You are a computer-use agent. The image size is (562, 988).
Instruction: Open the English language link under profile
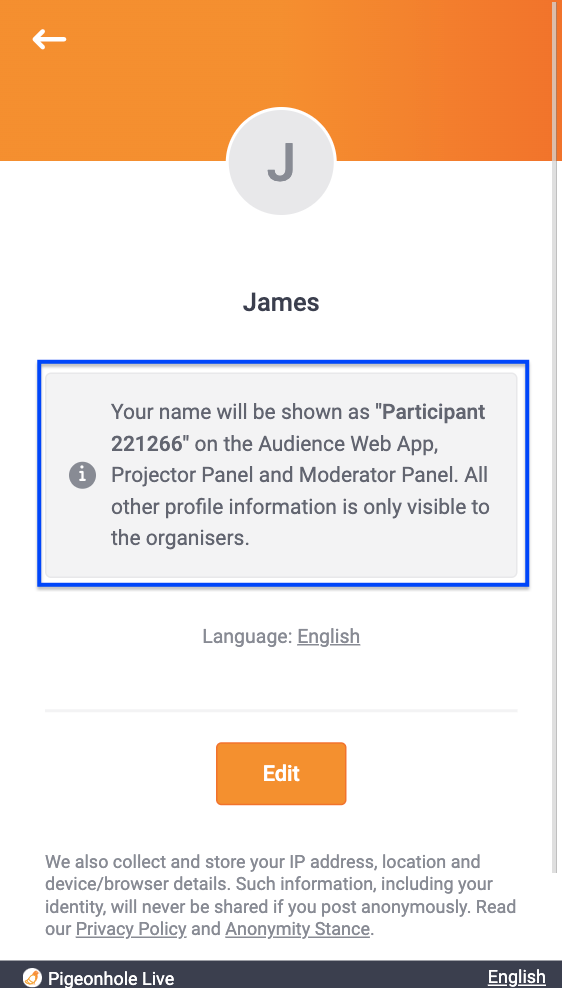(x=328, y=636)
